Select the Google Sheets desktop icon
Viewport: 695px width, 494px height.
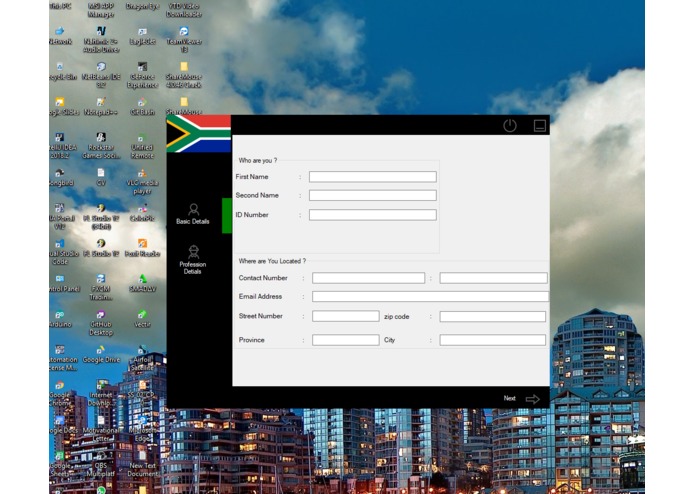click(60, 464)
